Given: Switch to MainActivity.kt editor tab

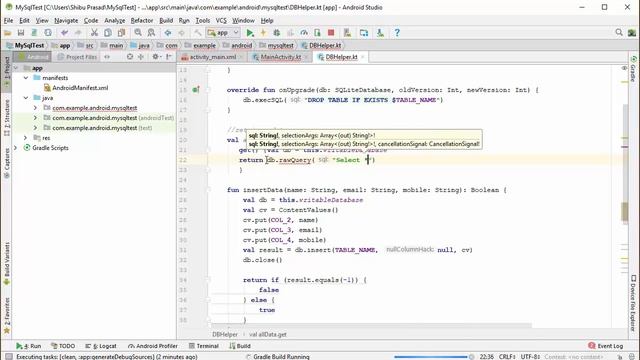Looking at the screenshot, I should 281,57.
